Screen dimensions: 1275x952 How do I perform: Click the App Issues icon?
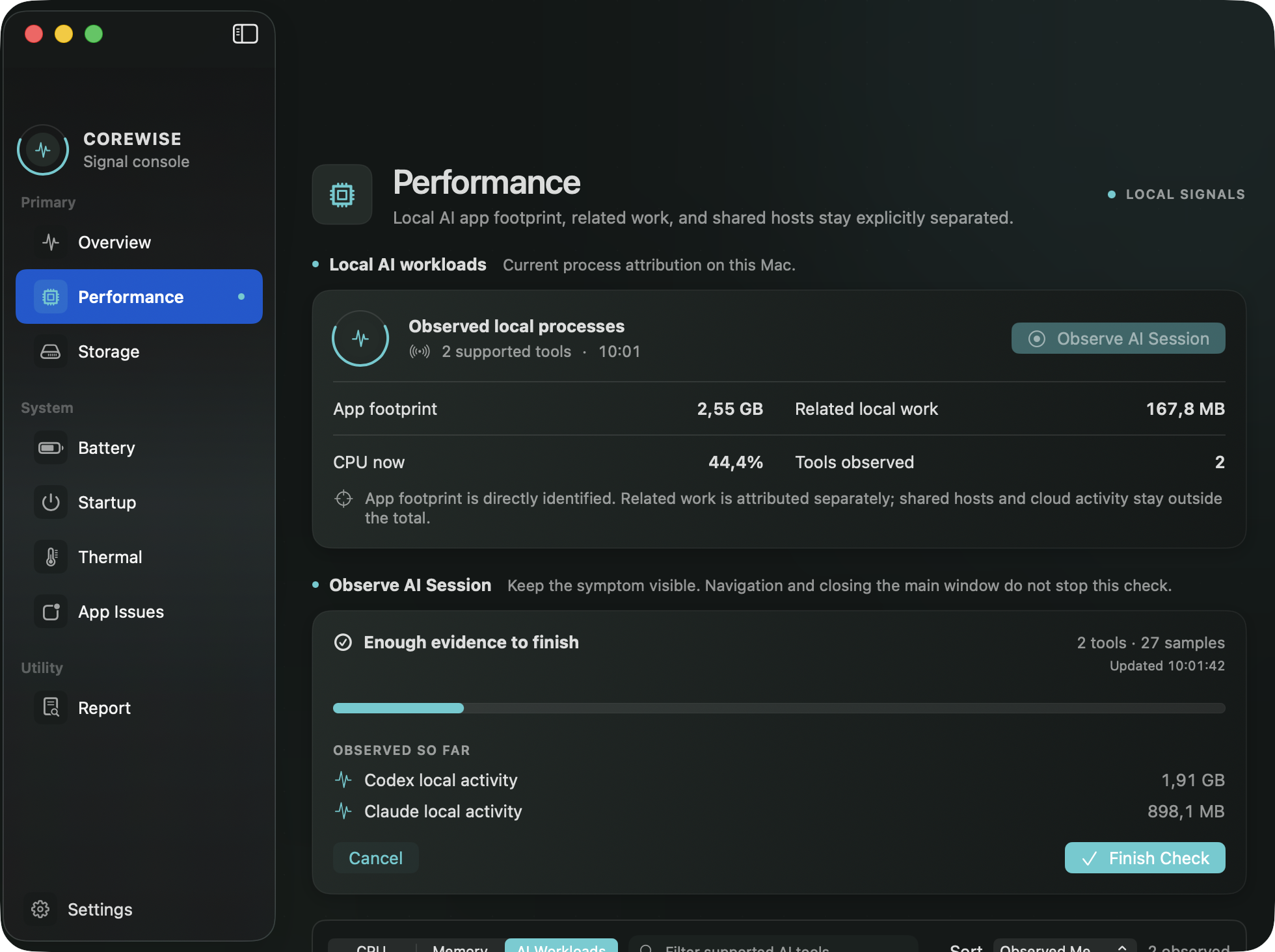pyautogui.click(x=51, y=612)
